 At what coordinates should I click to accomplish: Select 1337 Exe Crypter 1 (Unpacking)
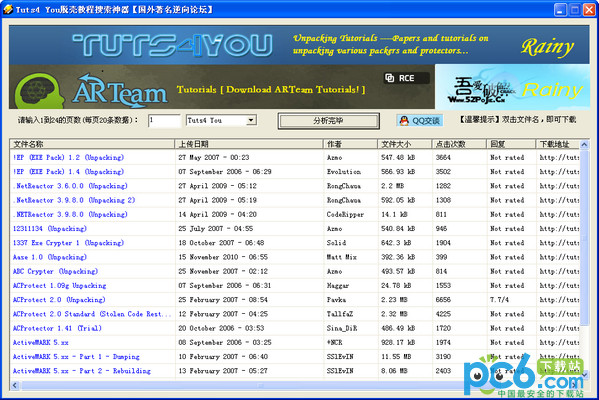pos(68,243)
